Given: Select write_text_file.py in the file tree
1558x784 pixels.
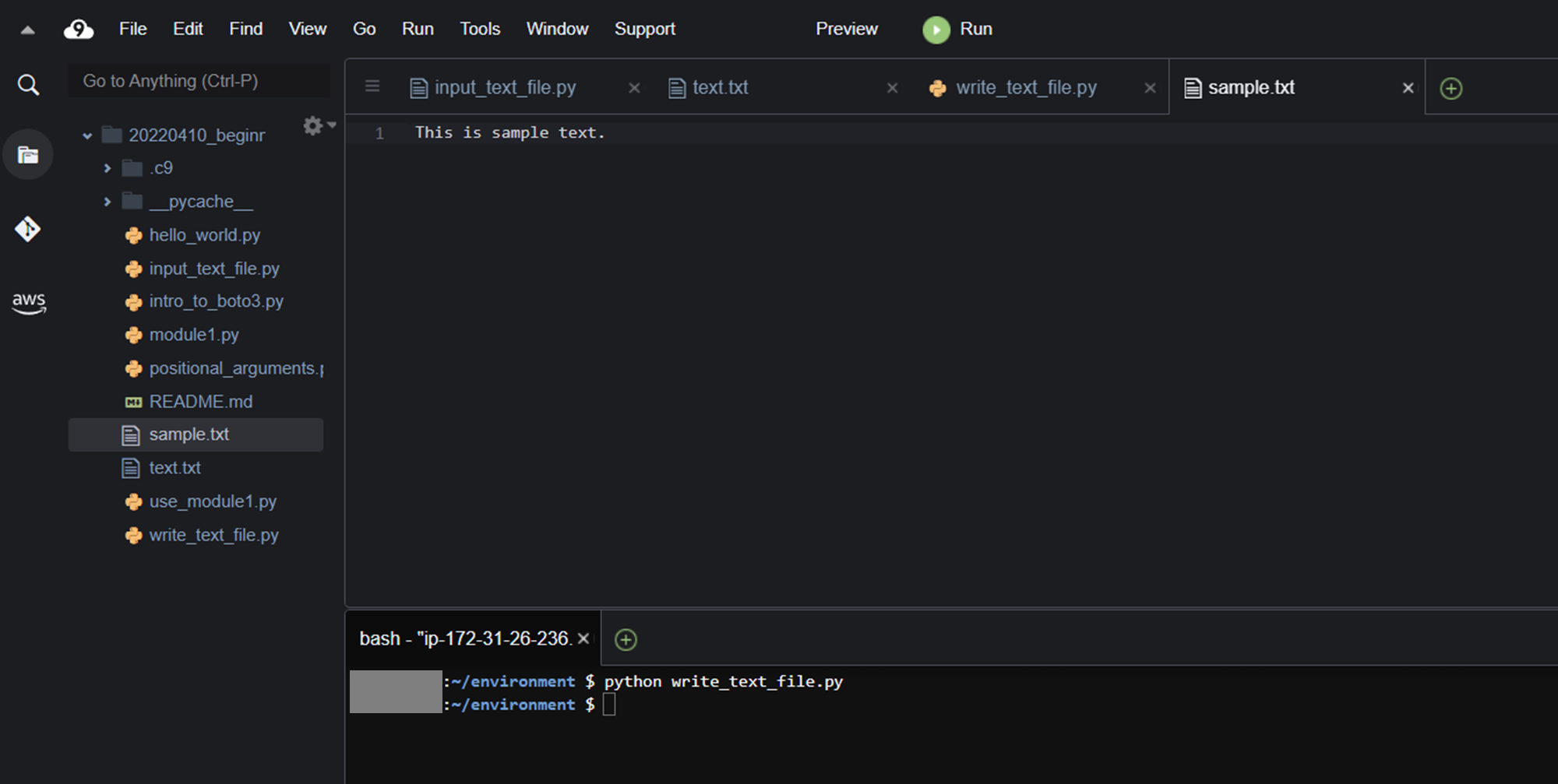Looking at the screenshot, I should (214, 535).
